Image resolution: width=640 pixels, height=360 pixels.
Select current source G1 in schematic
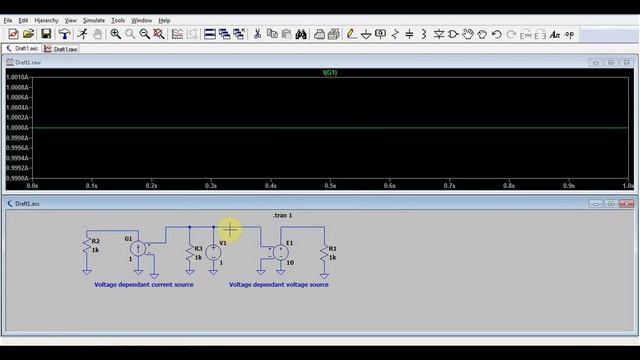[138, 249]
